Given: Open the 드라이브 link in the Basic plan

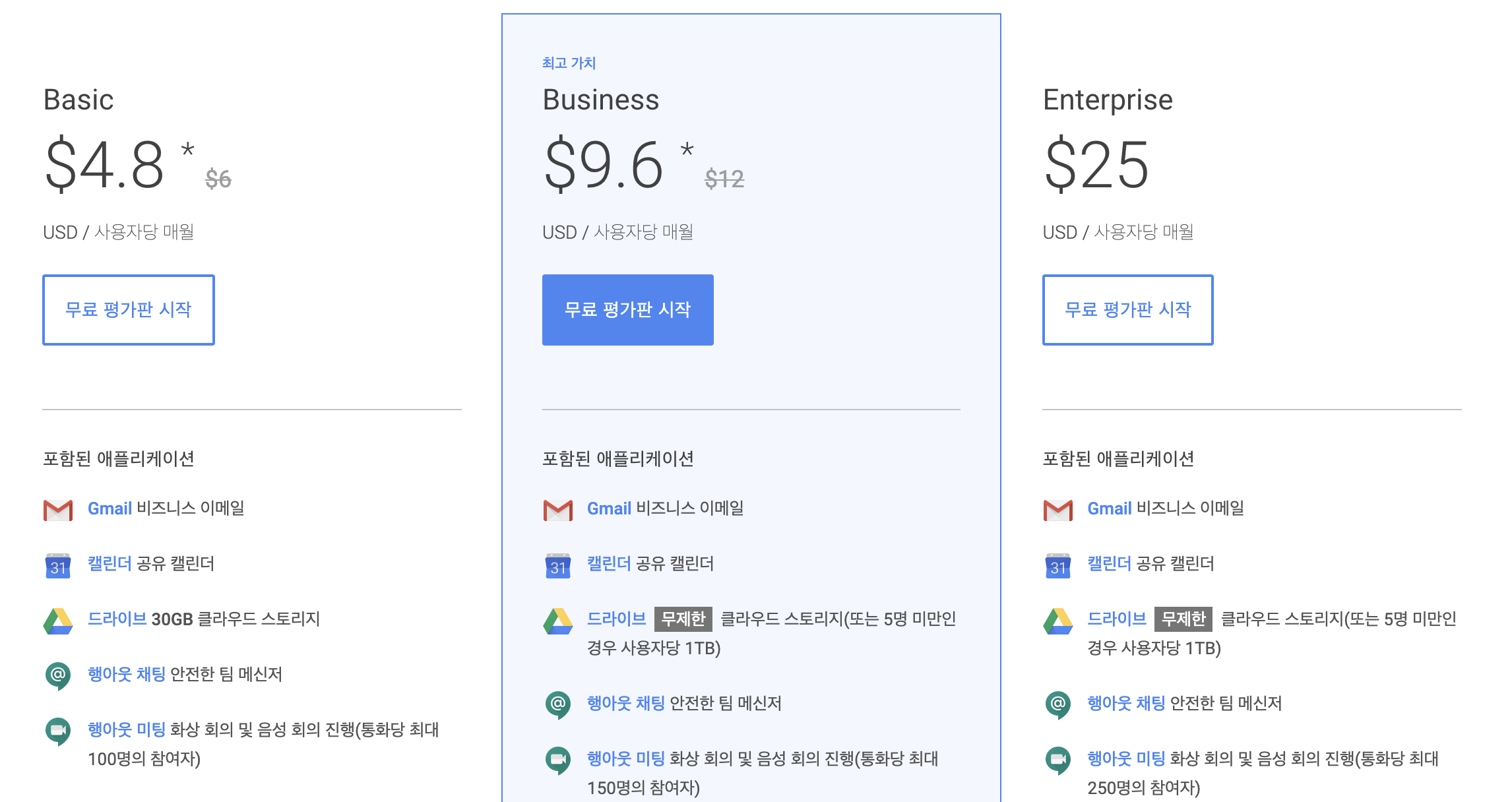Looking at the screenshot, I should [117, 619].
